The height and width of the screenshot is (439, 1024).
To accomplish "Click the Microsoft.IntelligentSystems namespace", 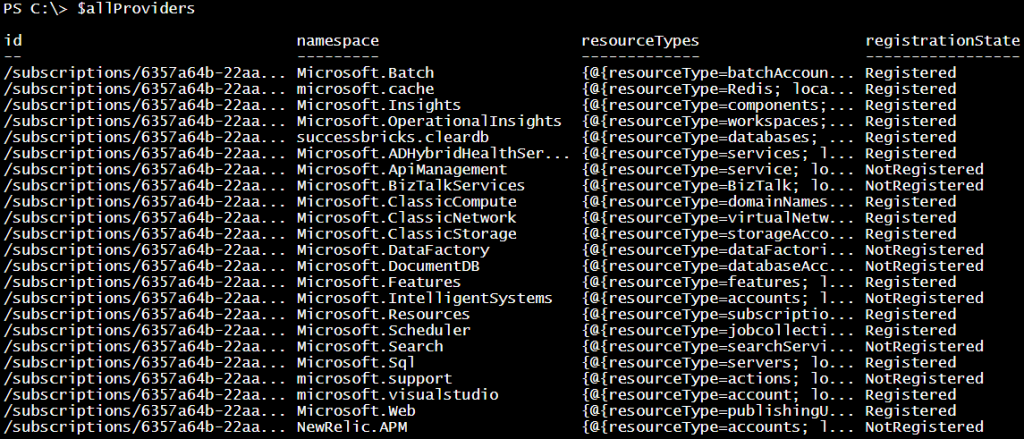I will tap(424, 298).
